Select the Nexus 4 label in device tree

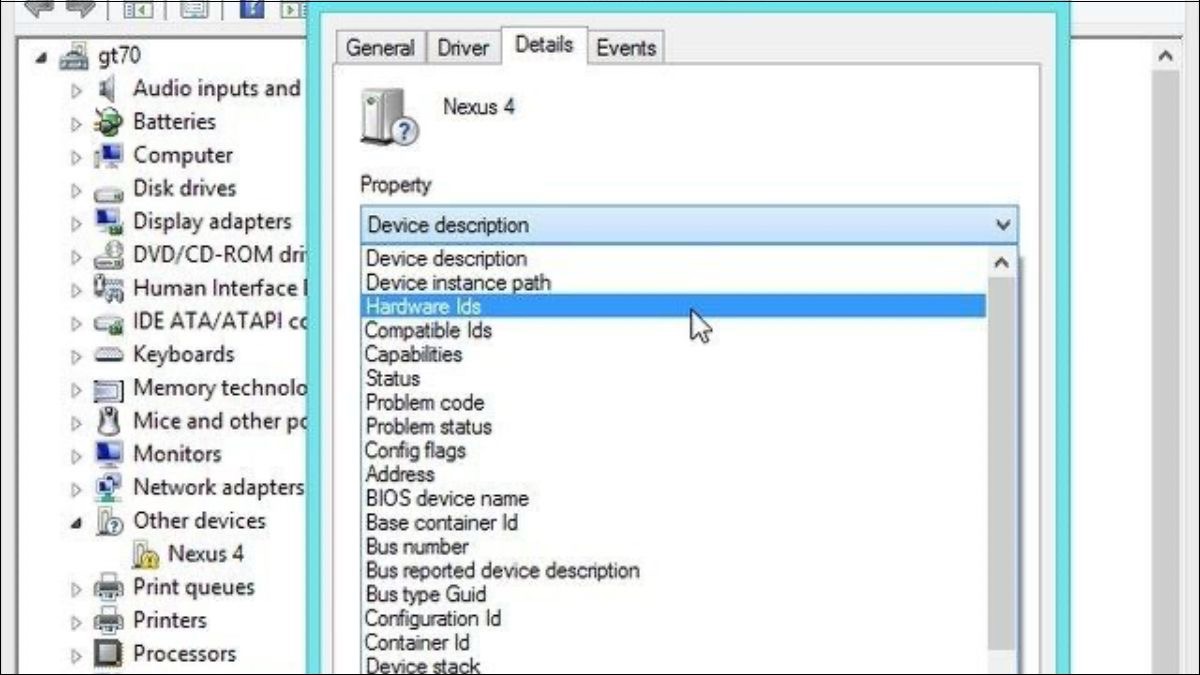pyautogui.click(x=206, y=553)
